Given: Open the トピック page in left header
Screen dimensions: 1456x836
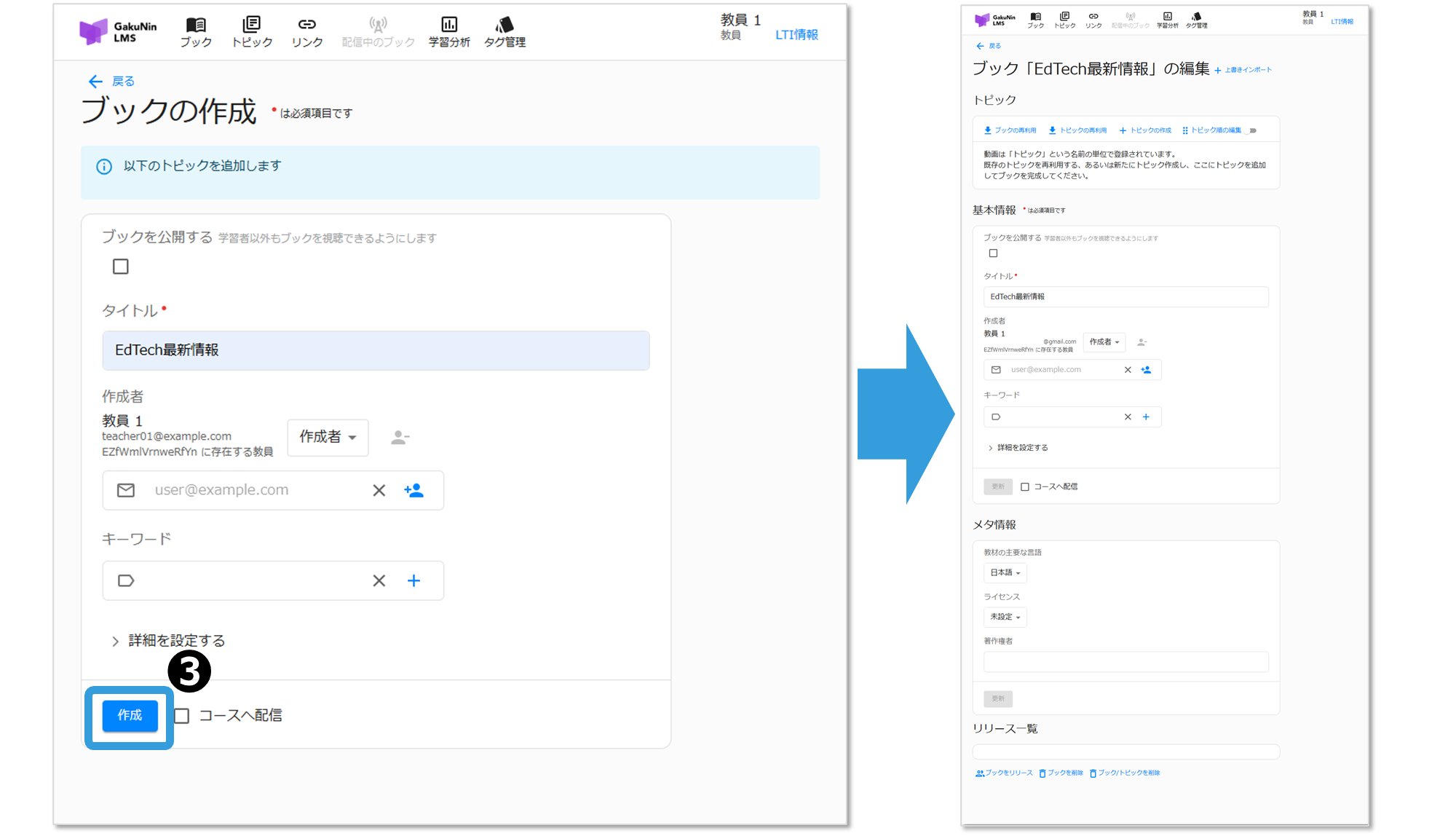Looking at the screenshot, I should 252,33.
